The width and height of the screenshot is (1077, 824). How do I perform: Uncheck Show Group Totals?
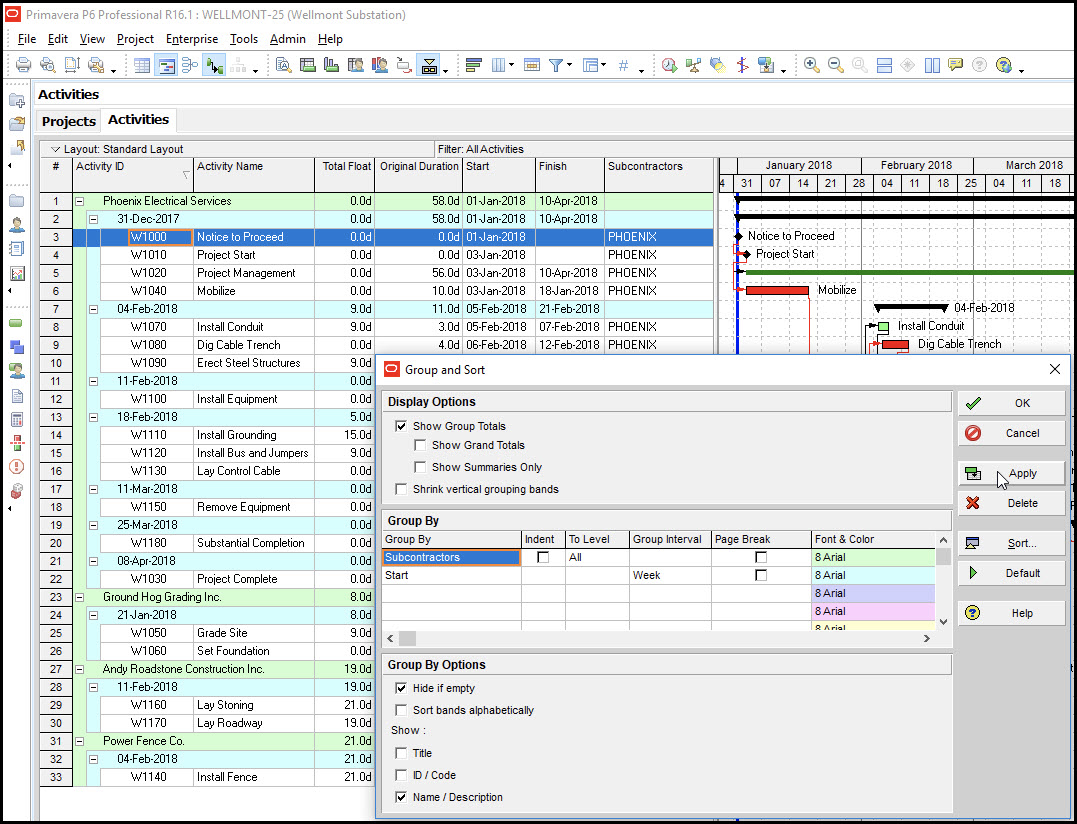pyautogui.click(x=401, y=426)
